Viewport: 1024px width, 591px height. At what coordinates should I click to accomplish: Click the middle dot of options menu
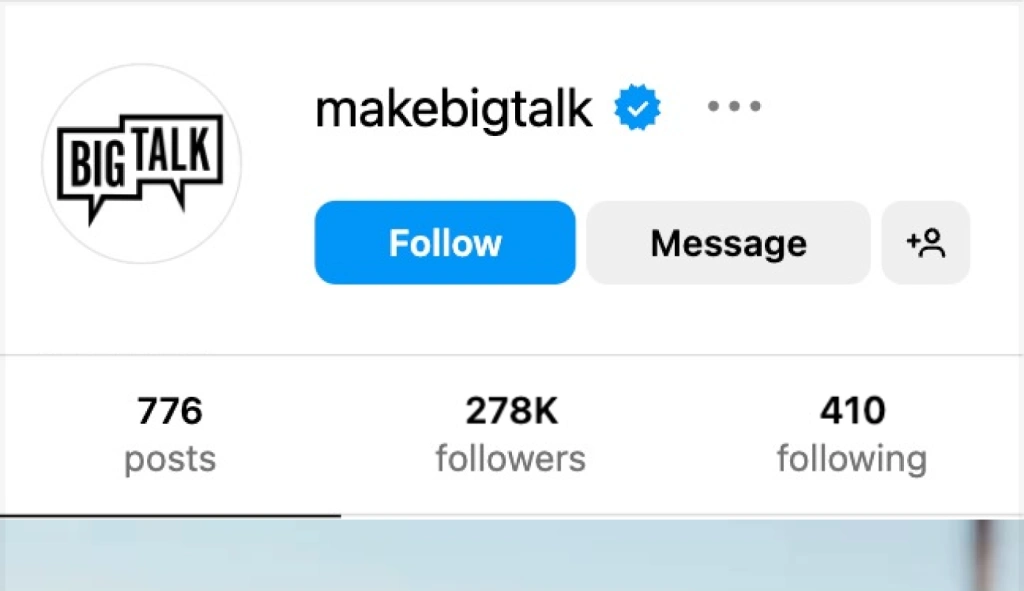pos(734,106)
